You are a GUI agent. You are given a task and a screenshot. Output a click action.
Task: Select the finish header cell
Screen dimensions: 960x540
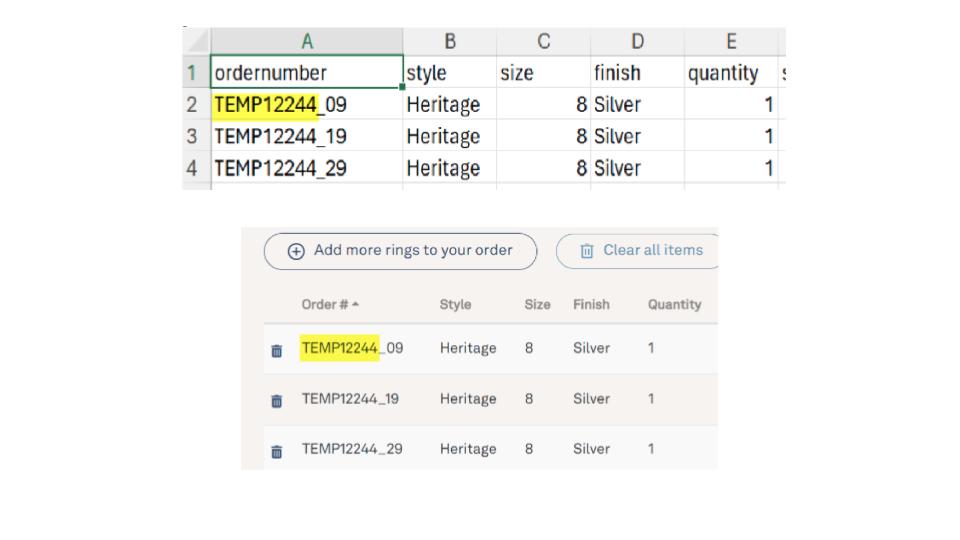(x=637, y=72)
